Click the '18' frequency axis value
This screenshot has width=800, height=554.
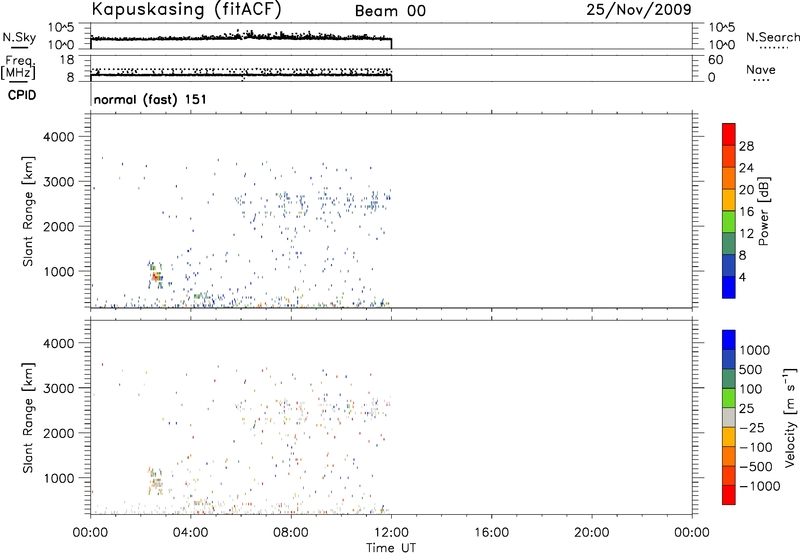67,60
